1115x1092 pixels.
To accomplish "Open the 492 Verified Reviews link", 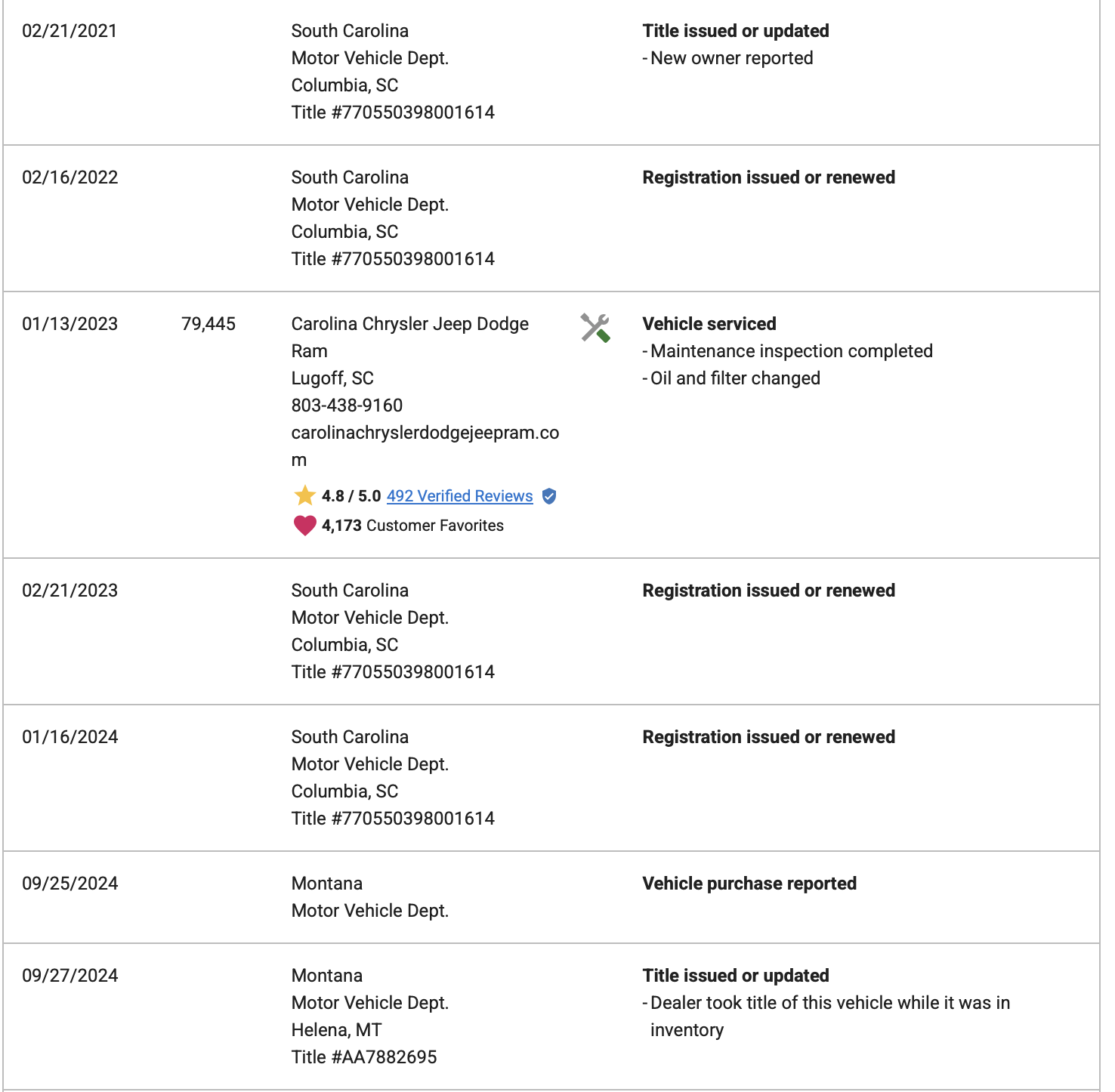I will [x=459, y=496].
